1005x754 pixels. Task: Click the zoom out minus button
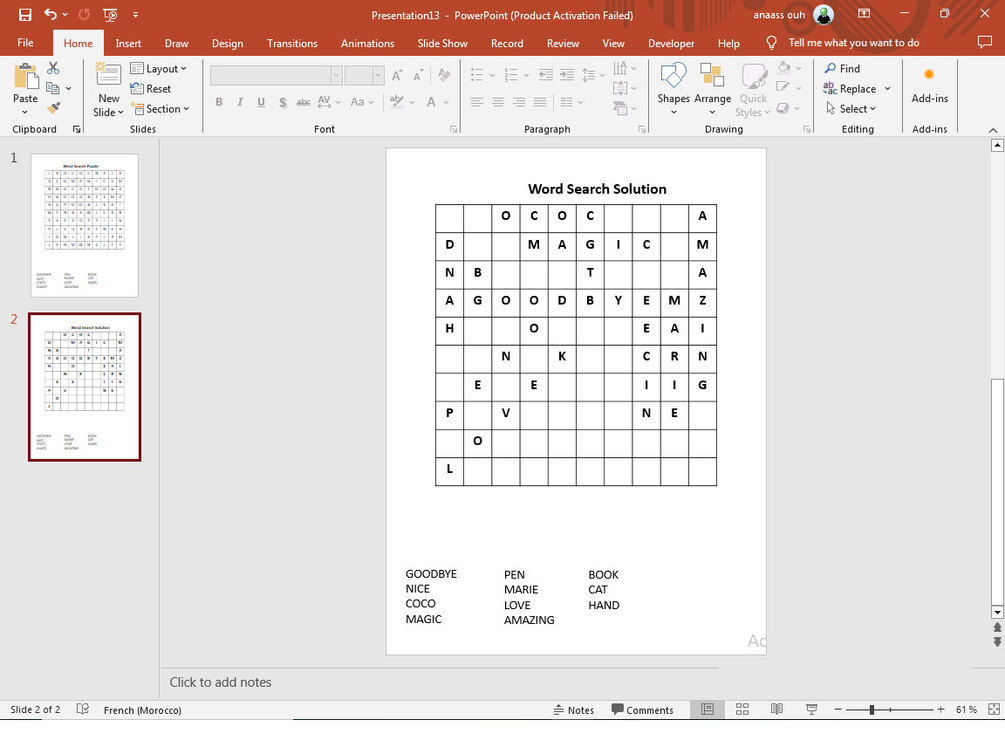tap(838, 709)
